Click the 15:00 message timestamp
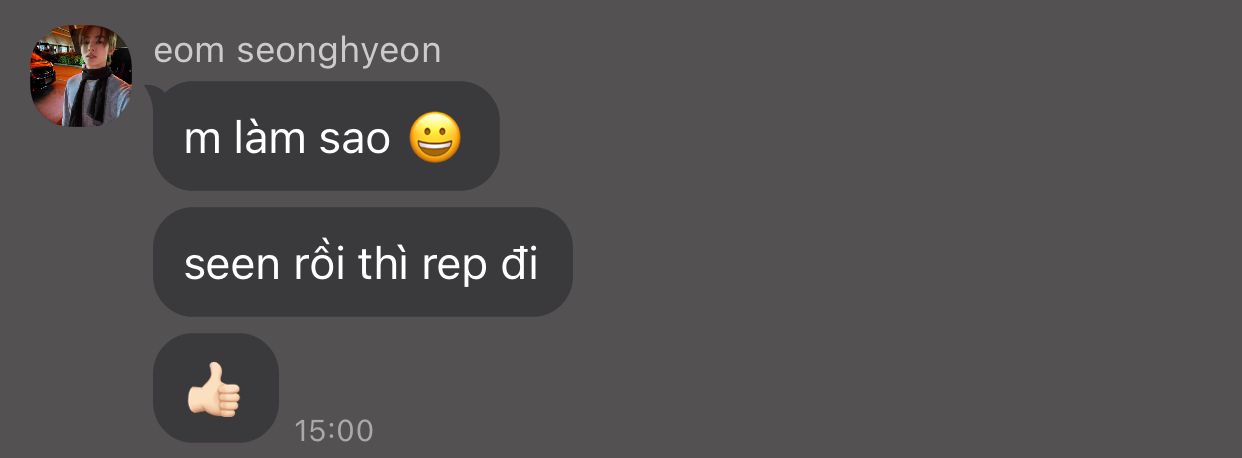This screenshot has height=458, width=1242. point(334,431)
